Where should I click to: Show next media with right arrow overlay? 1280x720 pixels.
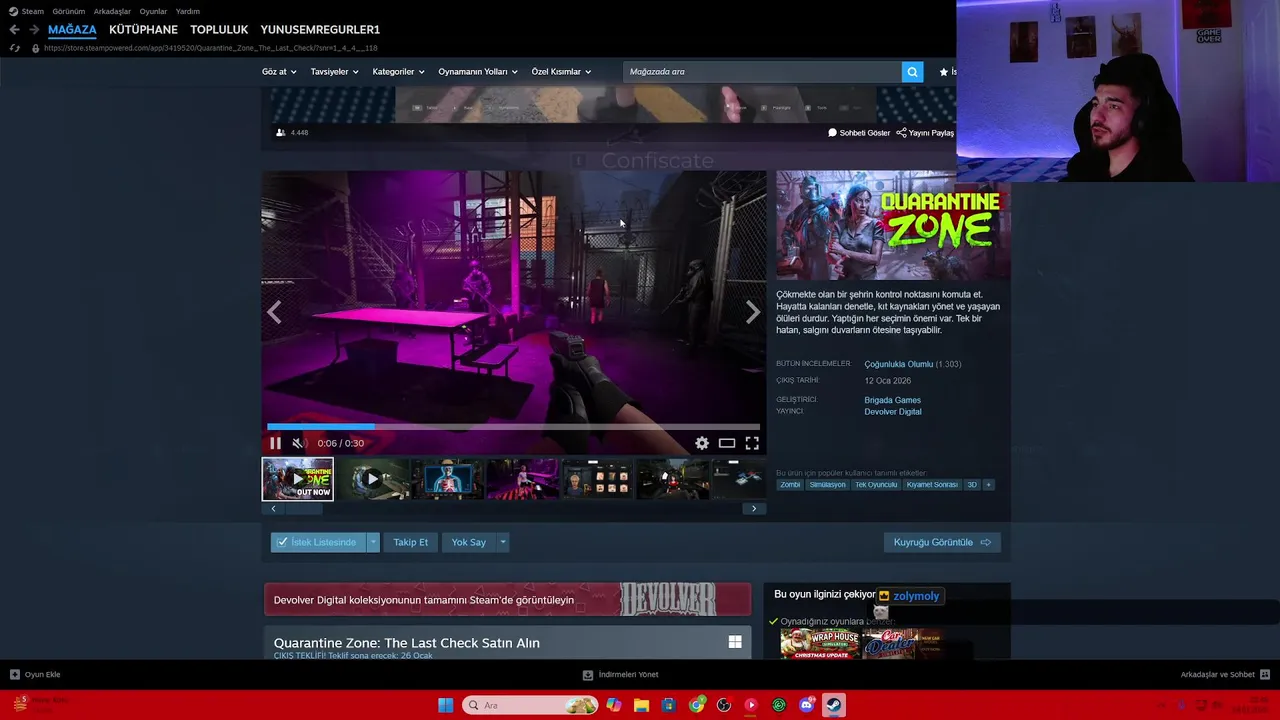pyautogui.click(x=753, y=312)
